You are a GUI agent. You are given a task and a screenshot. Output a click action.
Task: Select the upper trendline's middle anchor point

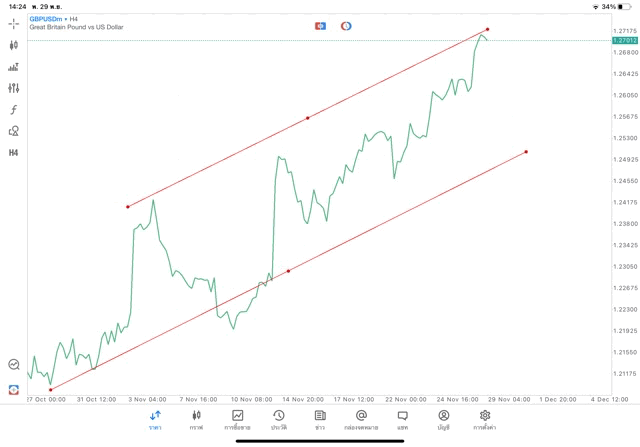[x=307, y=118]
